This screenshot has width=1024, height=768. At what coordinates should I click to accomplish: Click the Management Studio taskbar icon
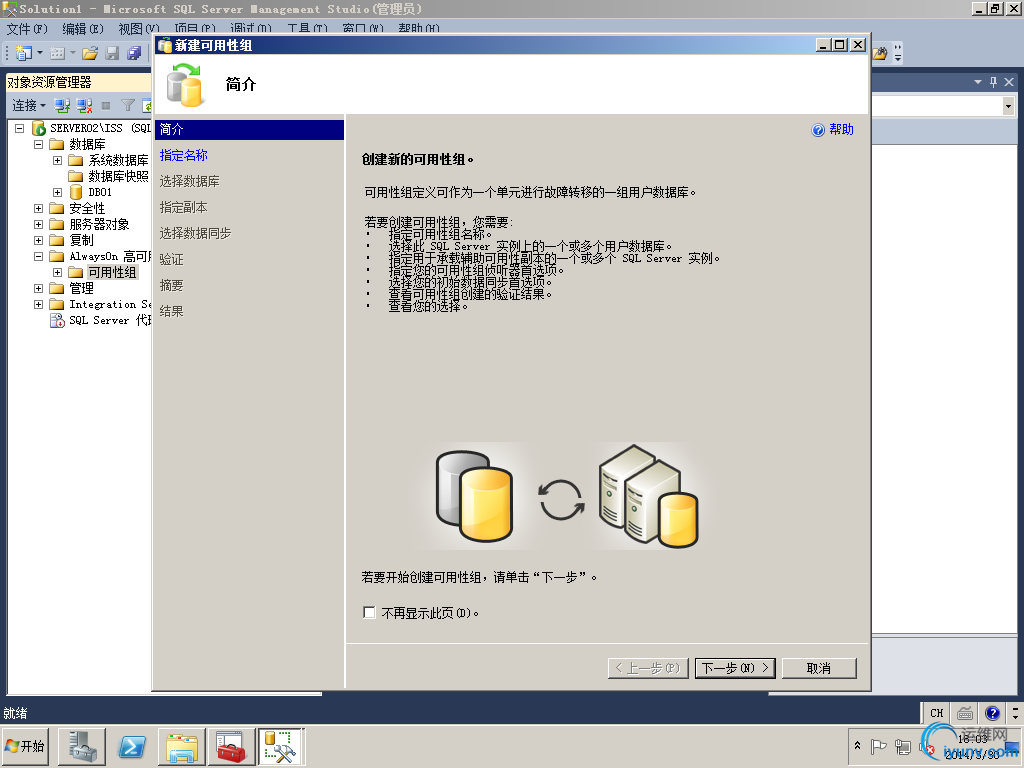(281, 746)
